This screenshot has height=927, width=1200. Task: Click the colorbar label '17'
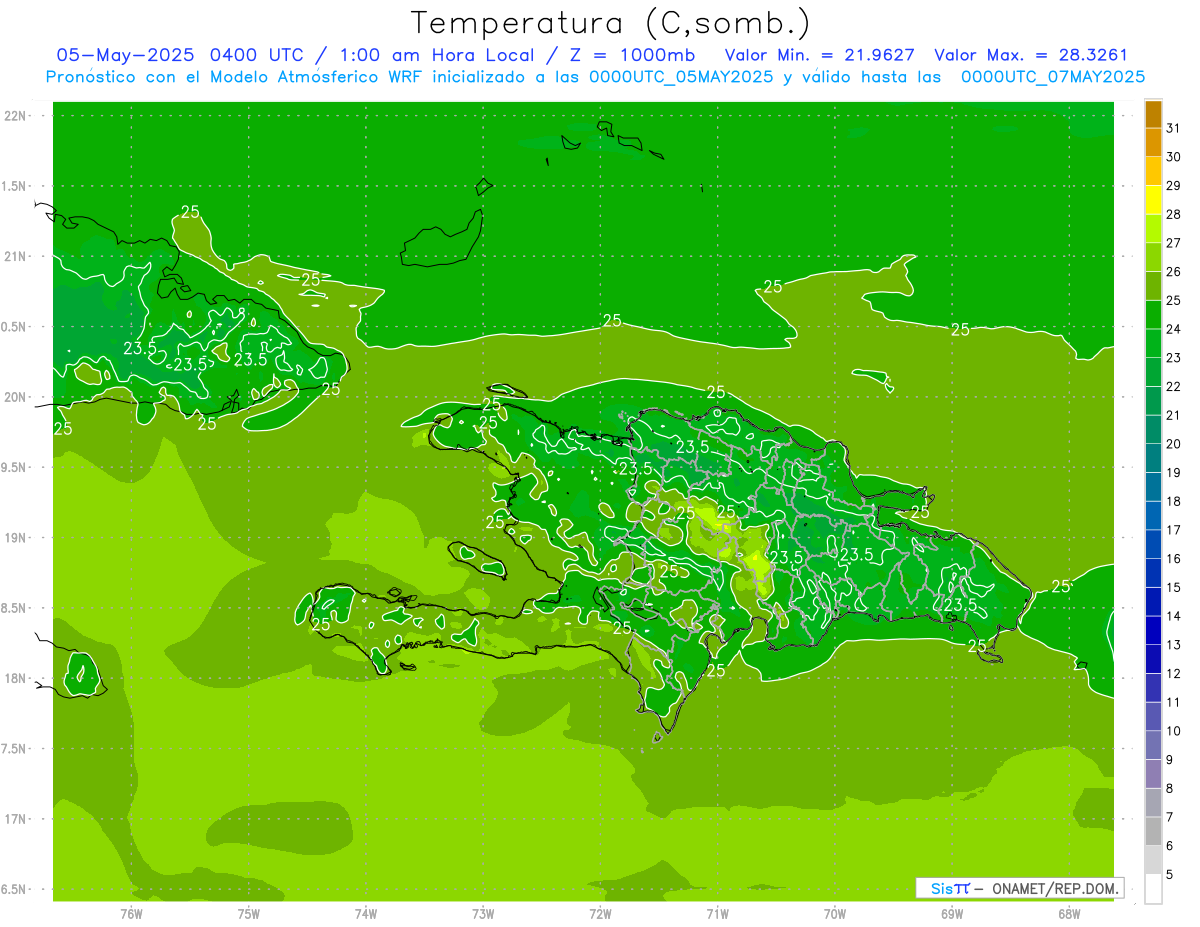[x=1174, y=530]
